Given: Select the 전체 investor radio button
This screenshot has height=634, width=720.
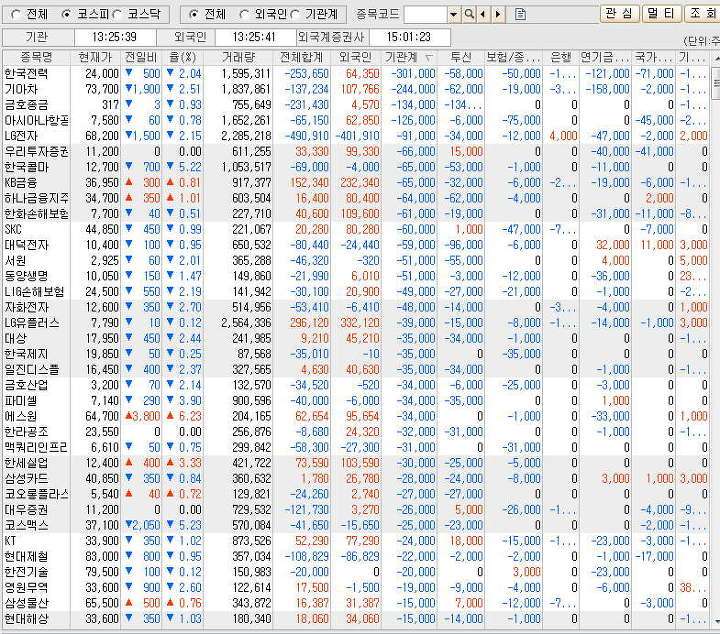Looking at the screenshot, I should (193, 15).
